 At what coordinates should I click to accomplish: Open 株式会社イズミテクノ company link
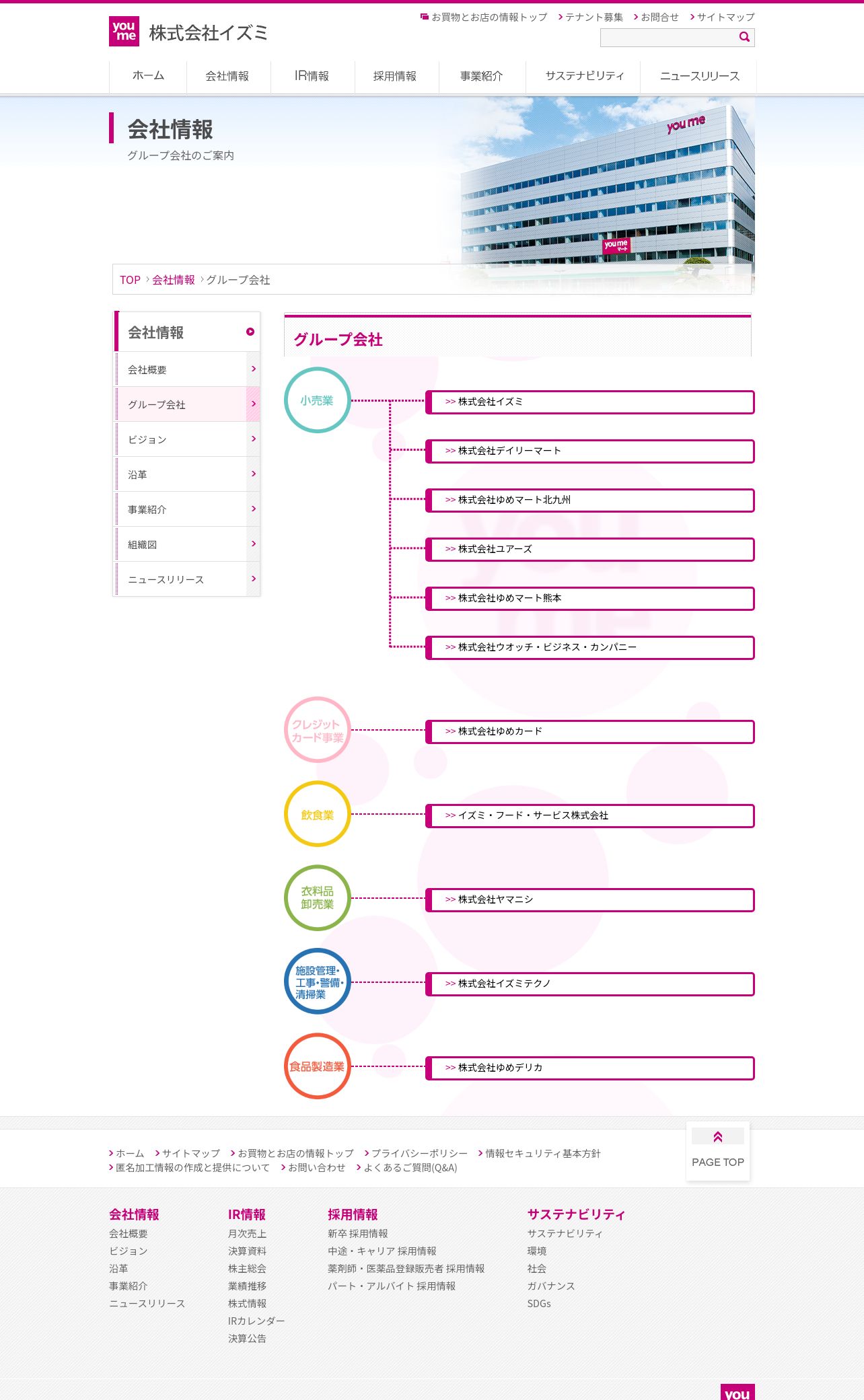(590, 984)
